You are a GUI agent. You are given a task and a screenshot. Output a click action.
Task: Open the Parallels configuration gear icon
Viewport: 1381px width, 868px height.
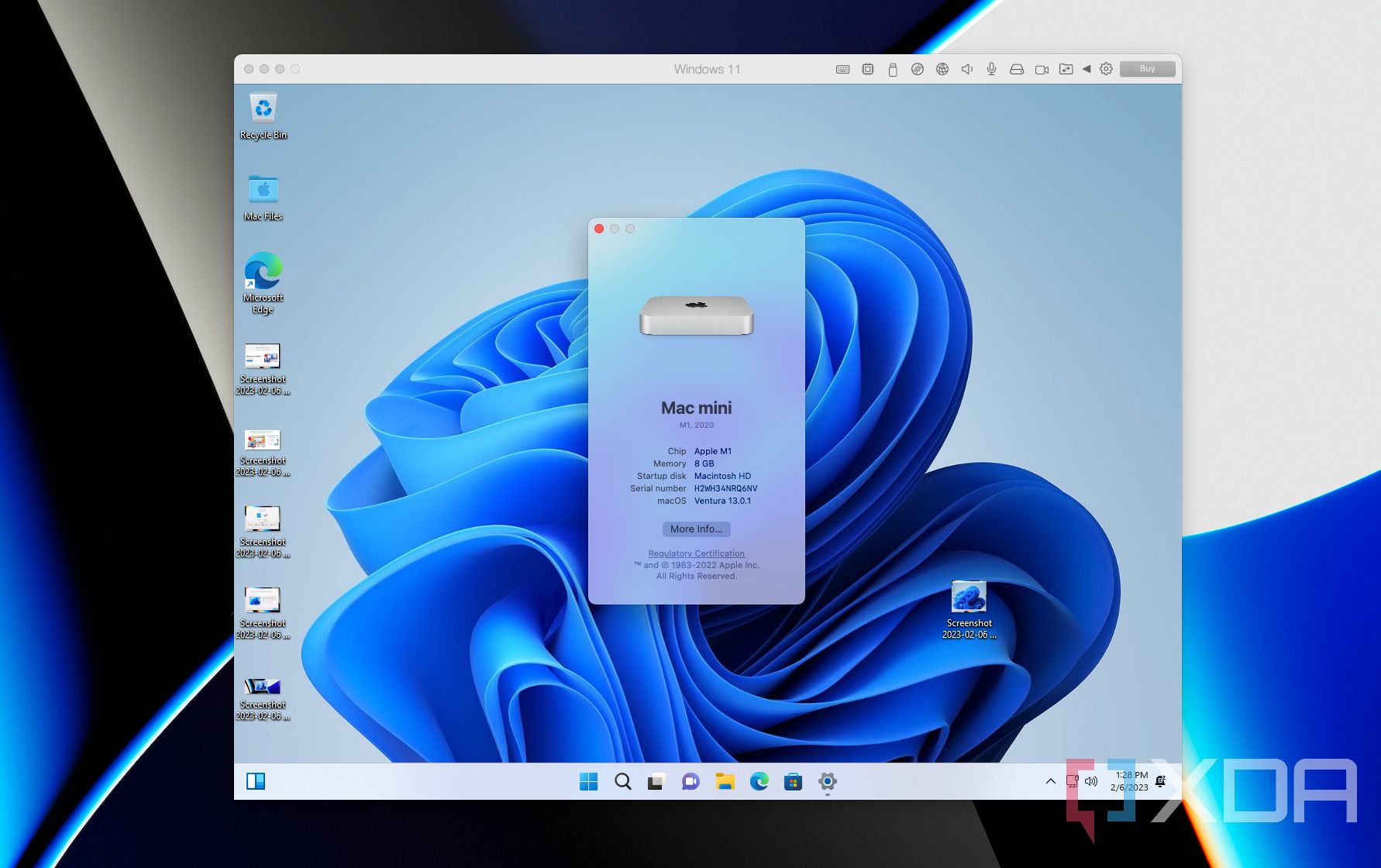1106,68
